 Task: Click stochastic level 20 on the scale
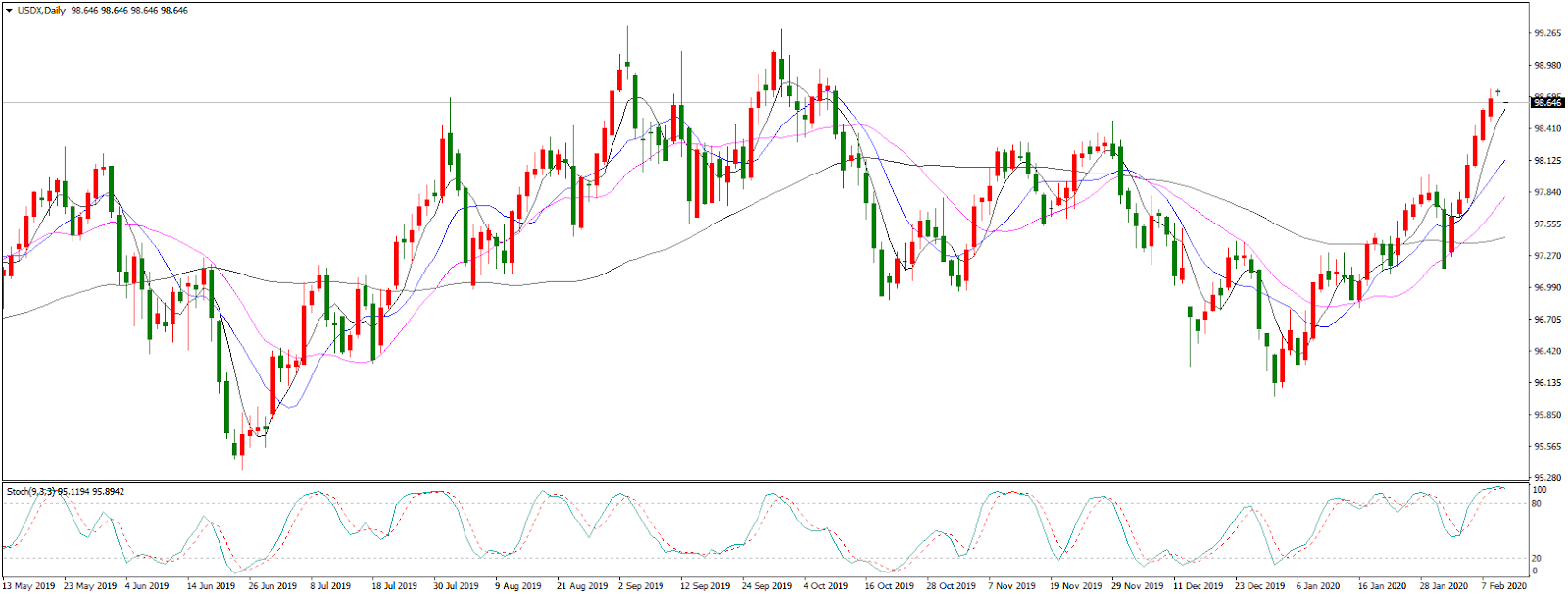(1537, 559)
